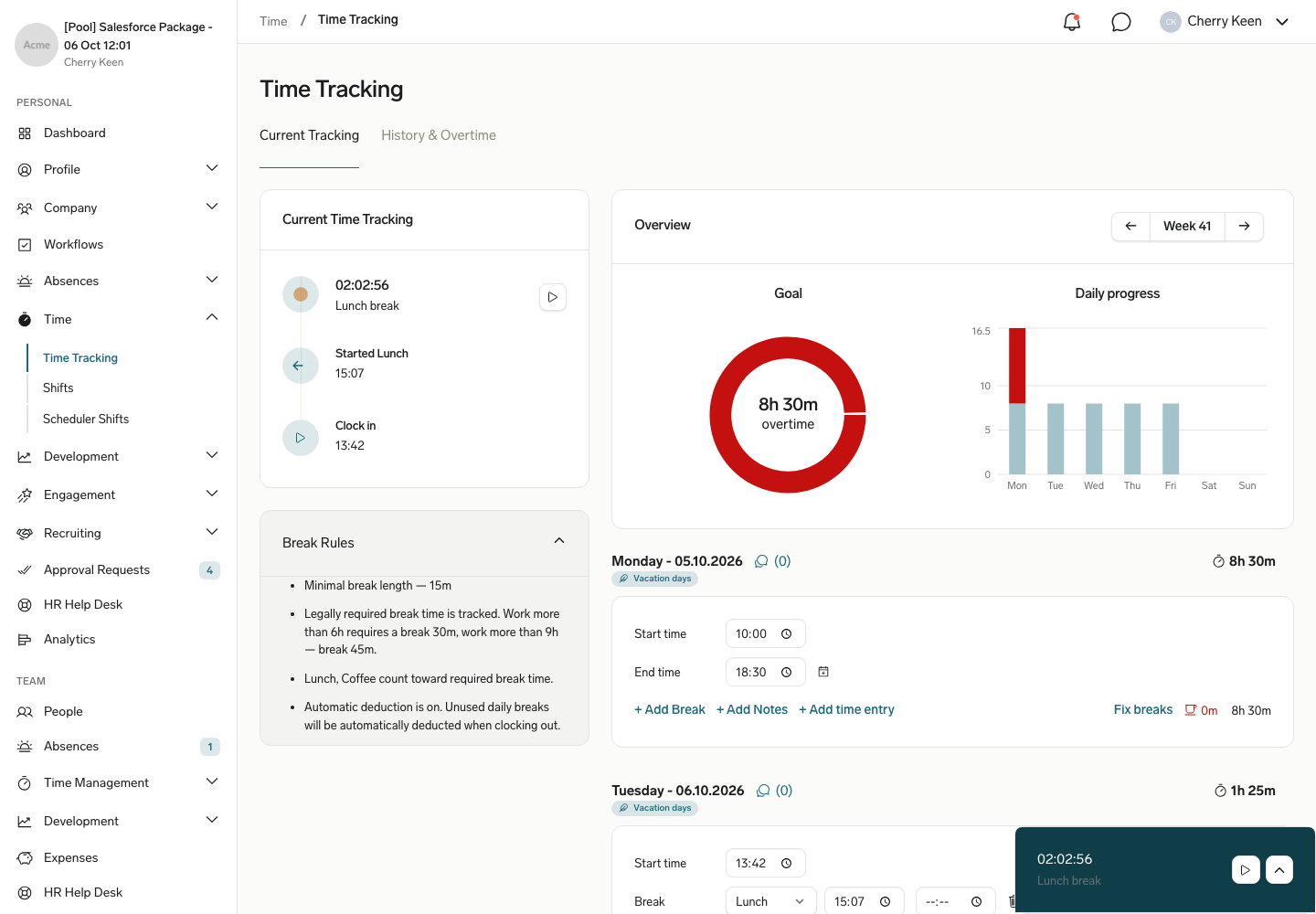Click Add Break for Monday
The image size is (1316, 914).
pos(670,710)
